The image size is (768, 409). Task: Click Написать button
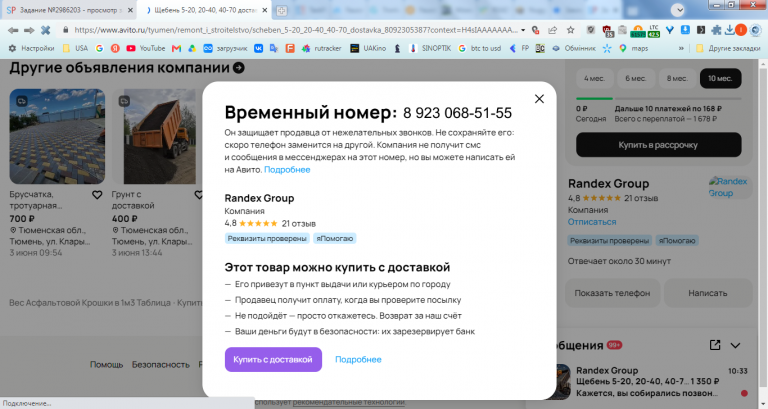(x=707, y=293)
